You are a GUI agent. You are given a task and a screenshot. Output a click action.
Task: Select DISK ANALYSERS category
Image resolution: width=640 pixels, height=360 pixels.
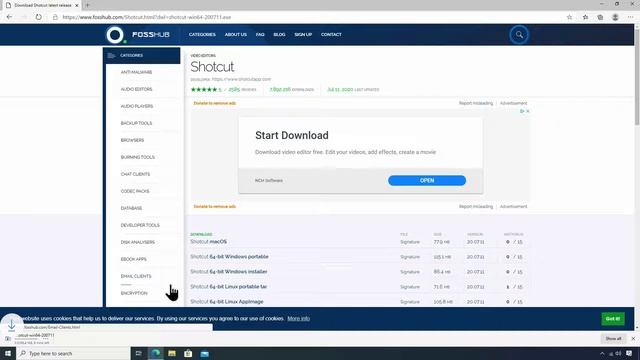click(138, 242)
